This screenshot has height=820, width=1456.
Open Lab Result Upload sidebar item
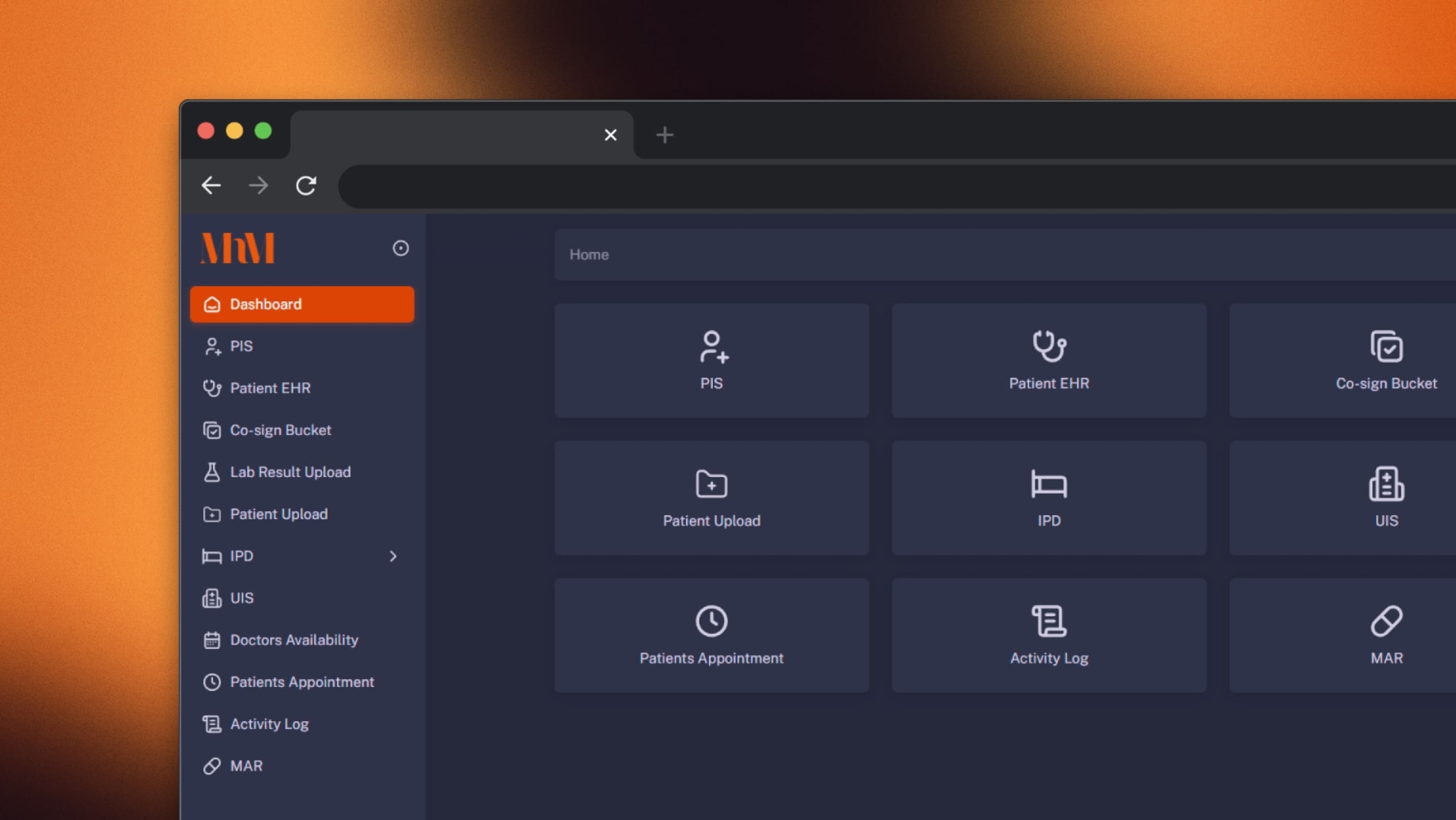coord(290,472)
